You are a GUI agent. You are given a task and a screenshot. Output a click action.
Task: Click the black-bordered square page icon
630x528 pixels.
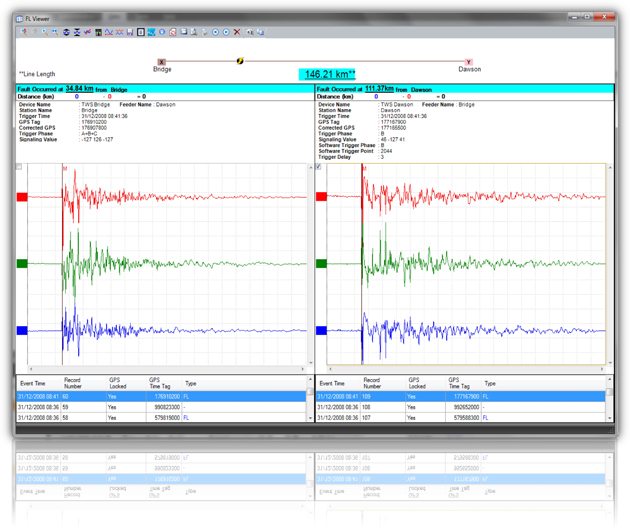click(141, 32)
